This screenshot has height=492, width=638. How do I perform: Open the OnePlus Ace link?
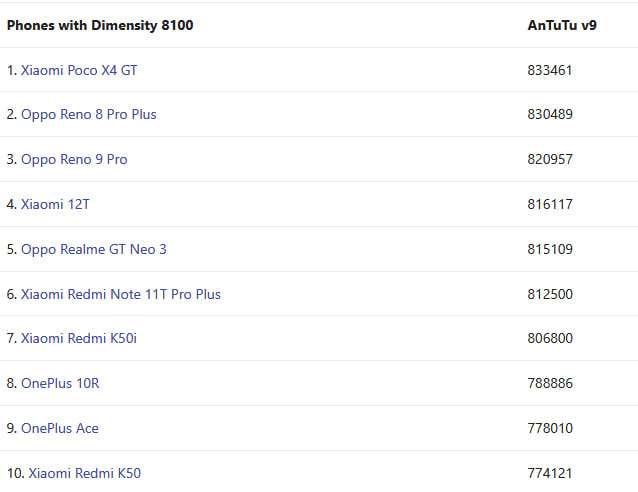(60, 428)
